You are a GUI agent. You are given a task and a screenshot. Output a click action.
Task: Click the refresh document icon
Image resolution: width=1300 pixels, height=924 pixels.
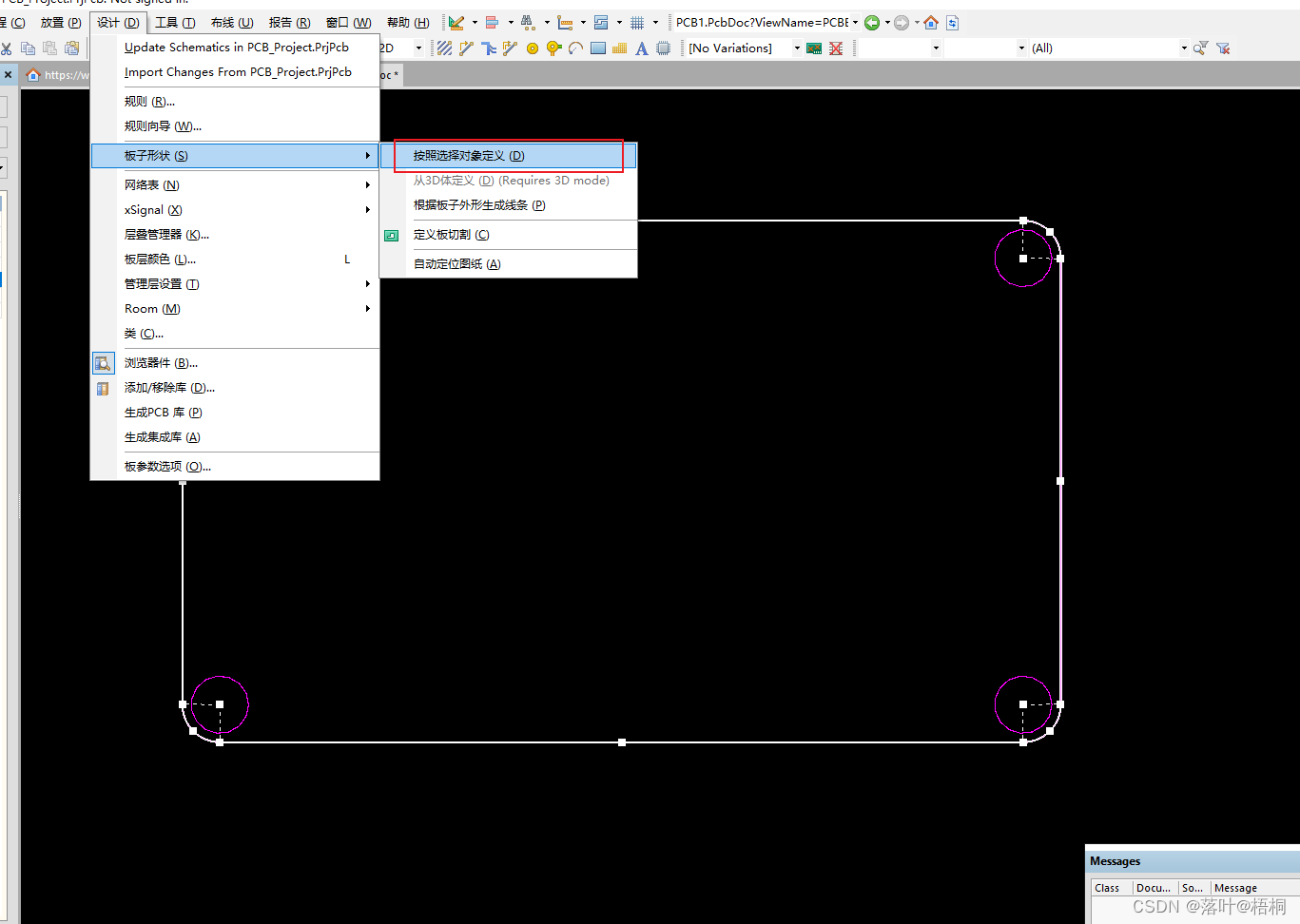[x=952, y=23]
